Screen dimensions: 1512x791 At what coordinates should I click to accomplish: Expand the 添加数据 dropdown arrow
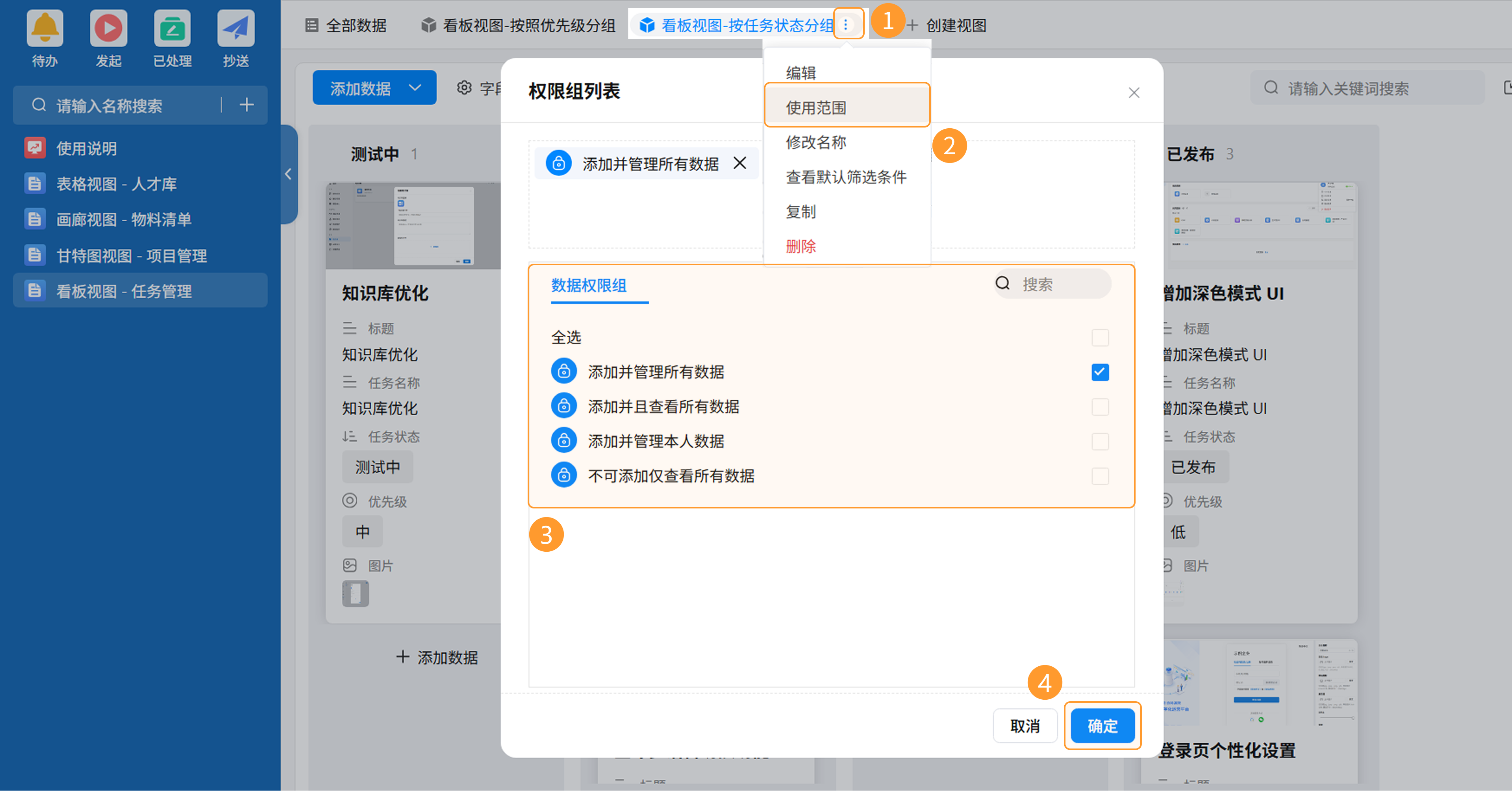point(415,88)
